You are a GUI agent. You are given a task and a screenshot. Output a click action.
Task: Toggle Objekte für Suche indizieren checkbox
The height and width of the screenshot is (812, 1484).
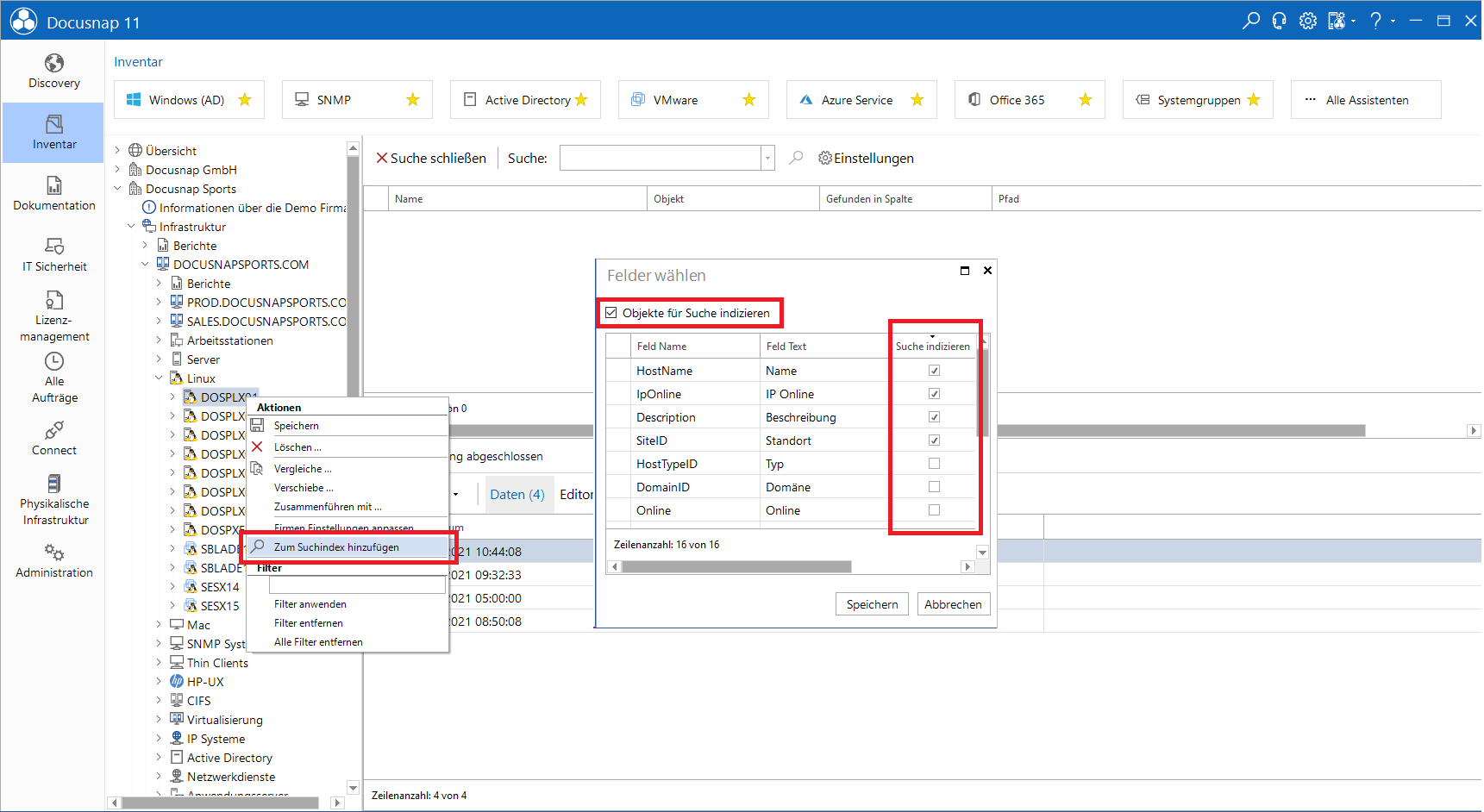pos(611,313)
